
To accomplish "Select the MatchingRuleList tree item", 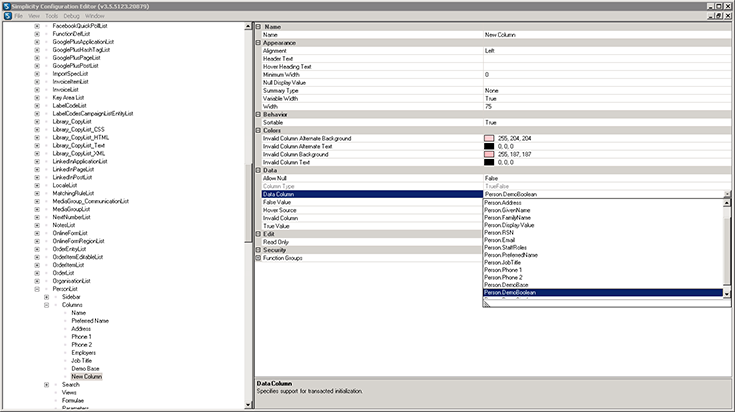I will pos(73,194).
